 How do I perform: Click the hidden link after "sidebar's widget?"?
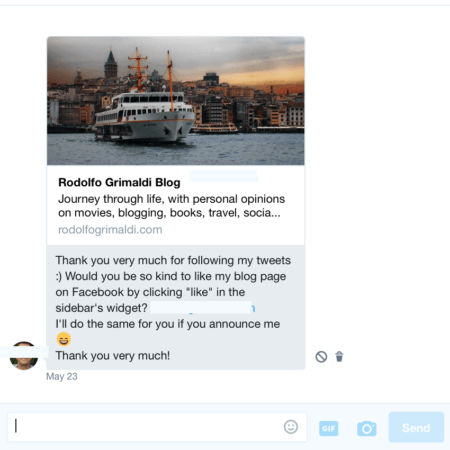tap(203, 308)
